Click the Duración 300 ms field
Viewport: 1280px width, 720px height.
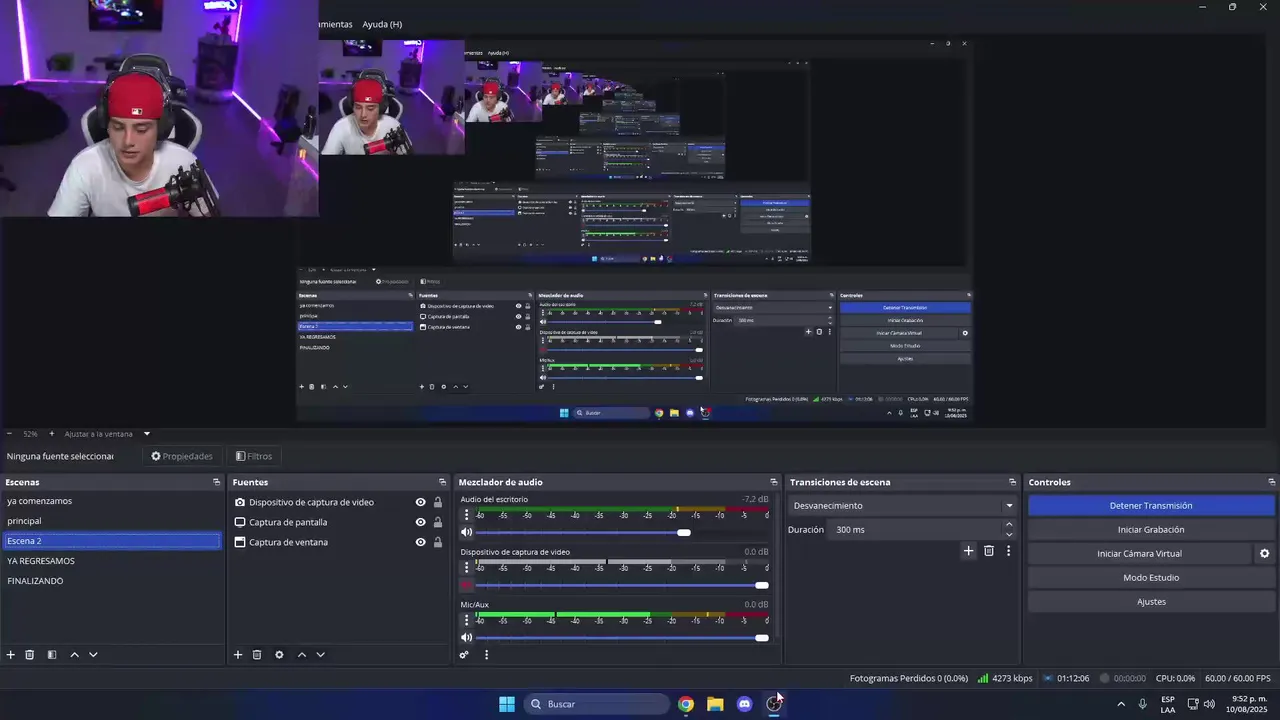[915, 530]
